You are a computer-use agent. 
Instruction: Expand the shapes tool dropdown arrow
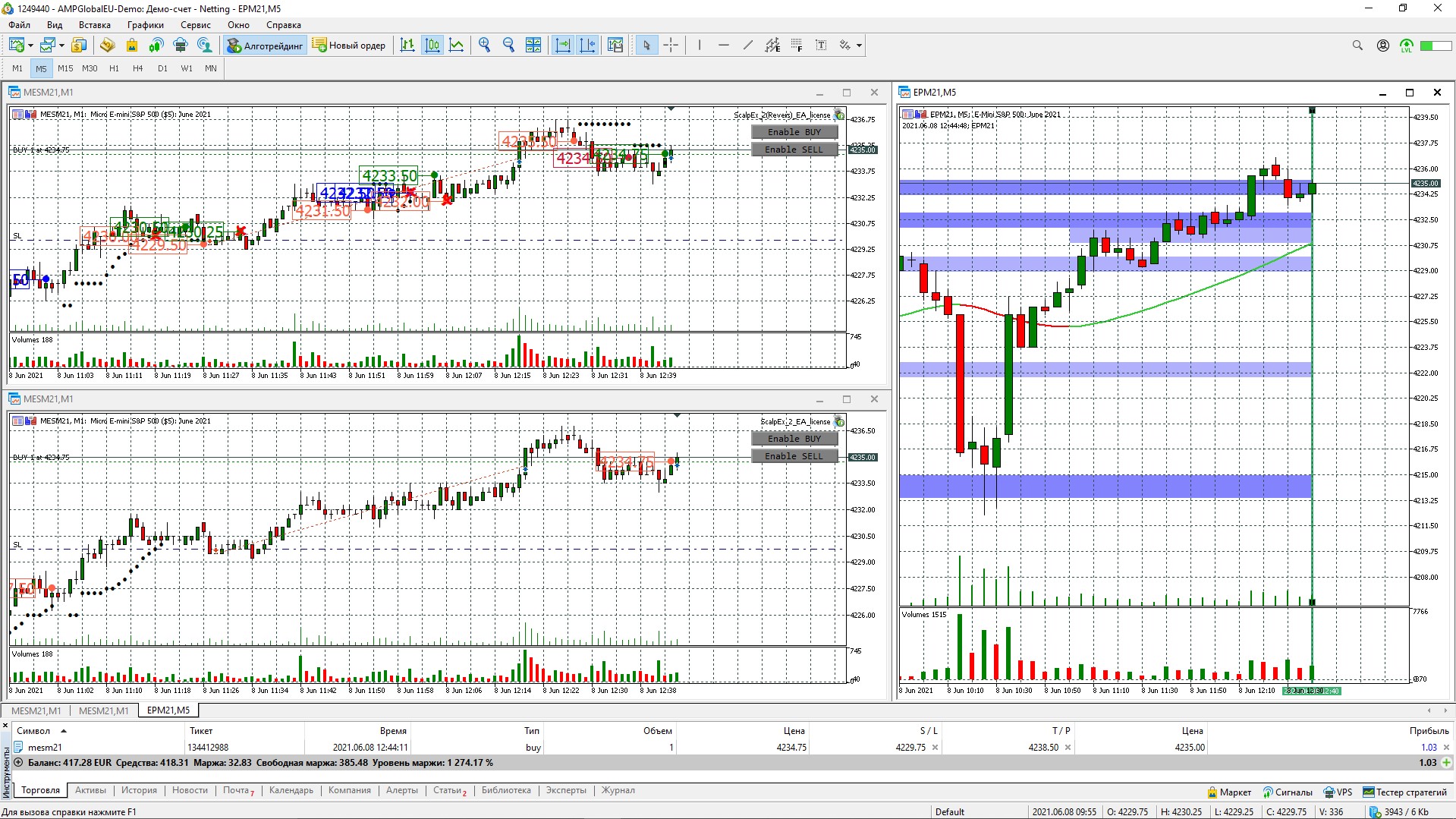[859, 46]
